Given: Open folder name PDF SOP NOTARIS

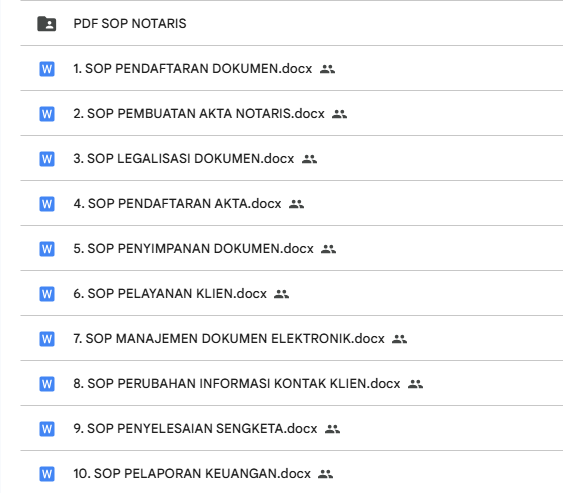Looking at the screenshot, I should pos(130,24).
